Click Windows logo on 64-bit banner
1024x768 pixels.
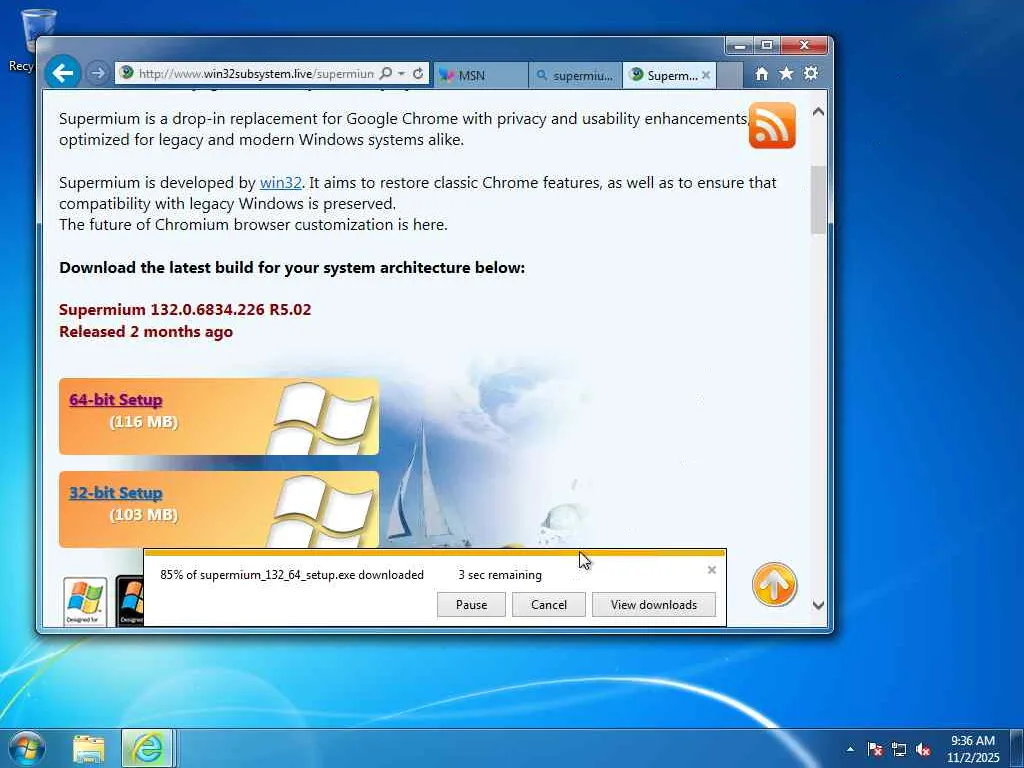pos(323,418)
